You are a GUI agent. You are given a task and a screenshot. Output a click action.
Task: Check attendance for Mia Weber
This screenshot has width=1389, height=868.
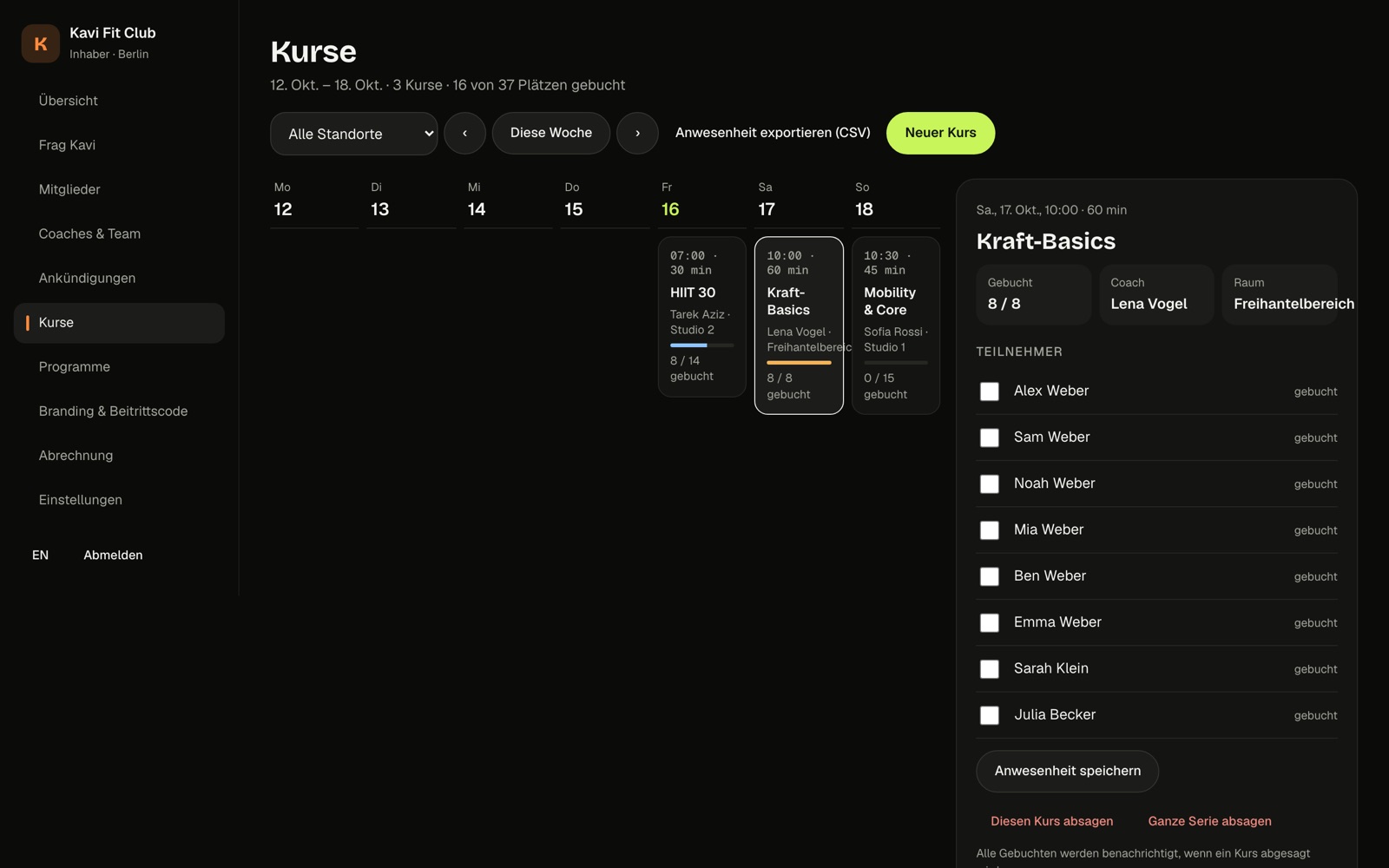coord(990,530)
